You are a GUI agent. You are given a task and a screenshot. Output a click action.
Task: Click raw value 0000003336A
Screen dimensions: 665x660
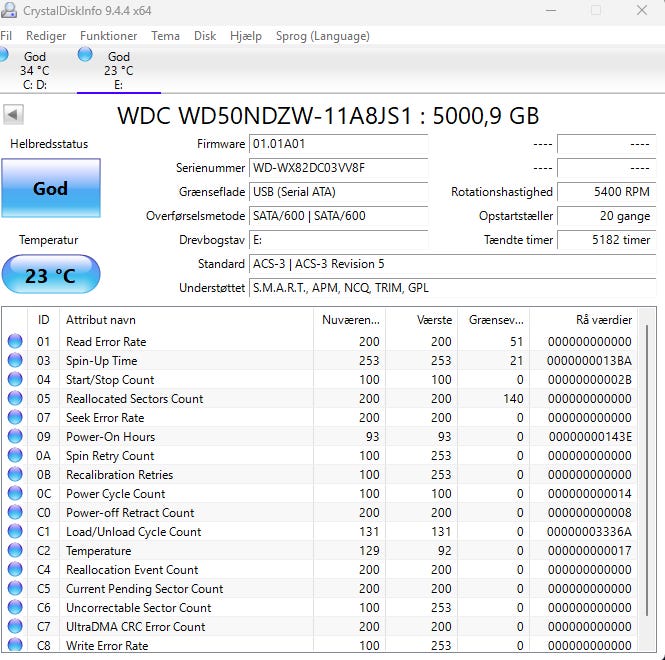coord(589,532)
